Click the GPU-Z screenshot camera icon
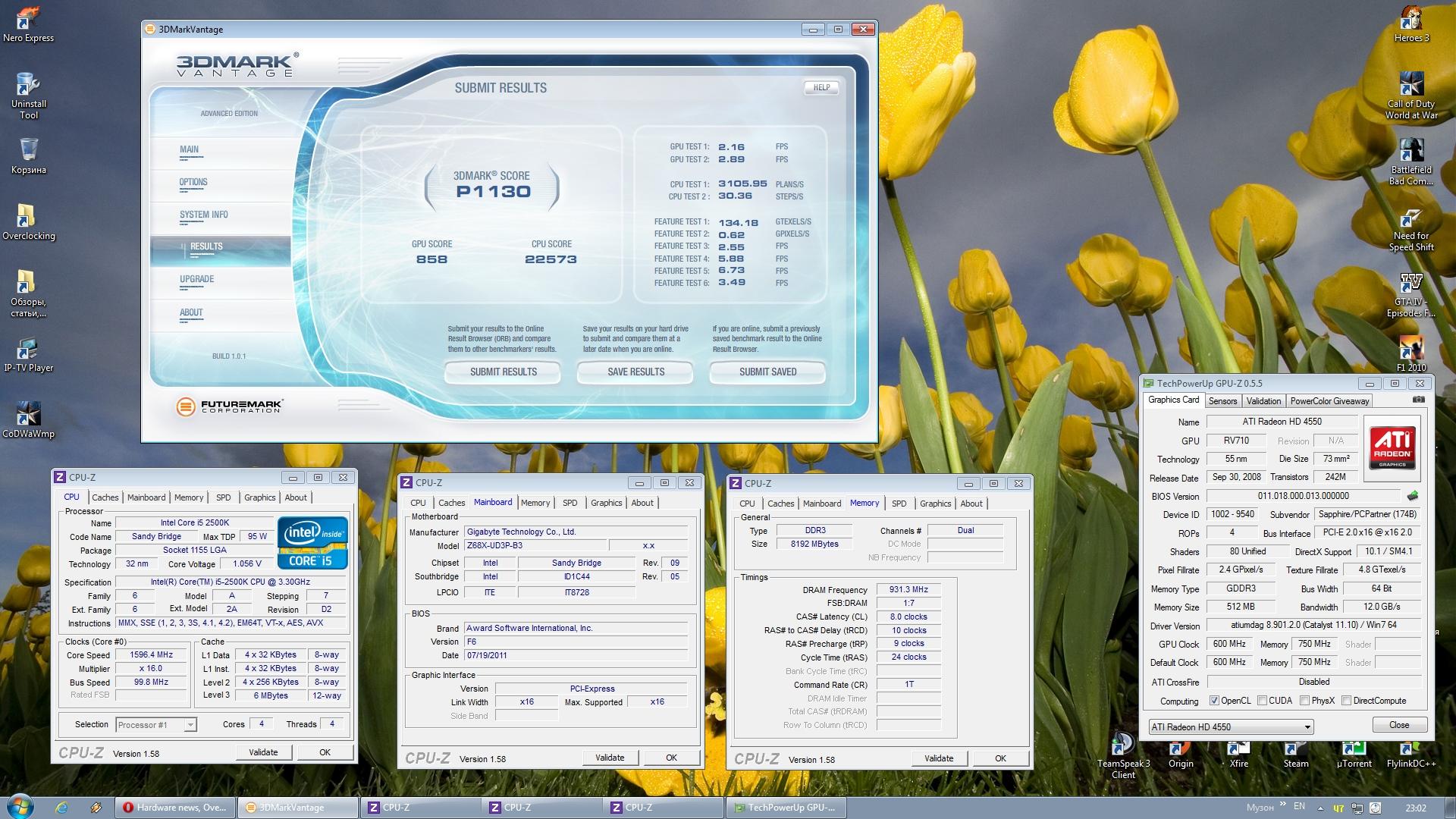1456x819 pixels. (x=1418, y=400)
